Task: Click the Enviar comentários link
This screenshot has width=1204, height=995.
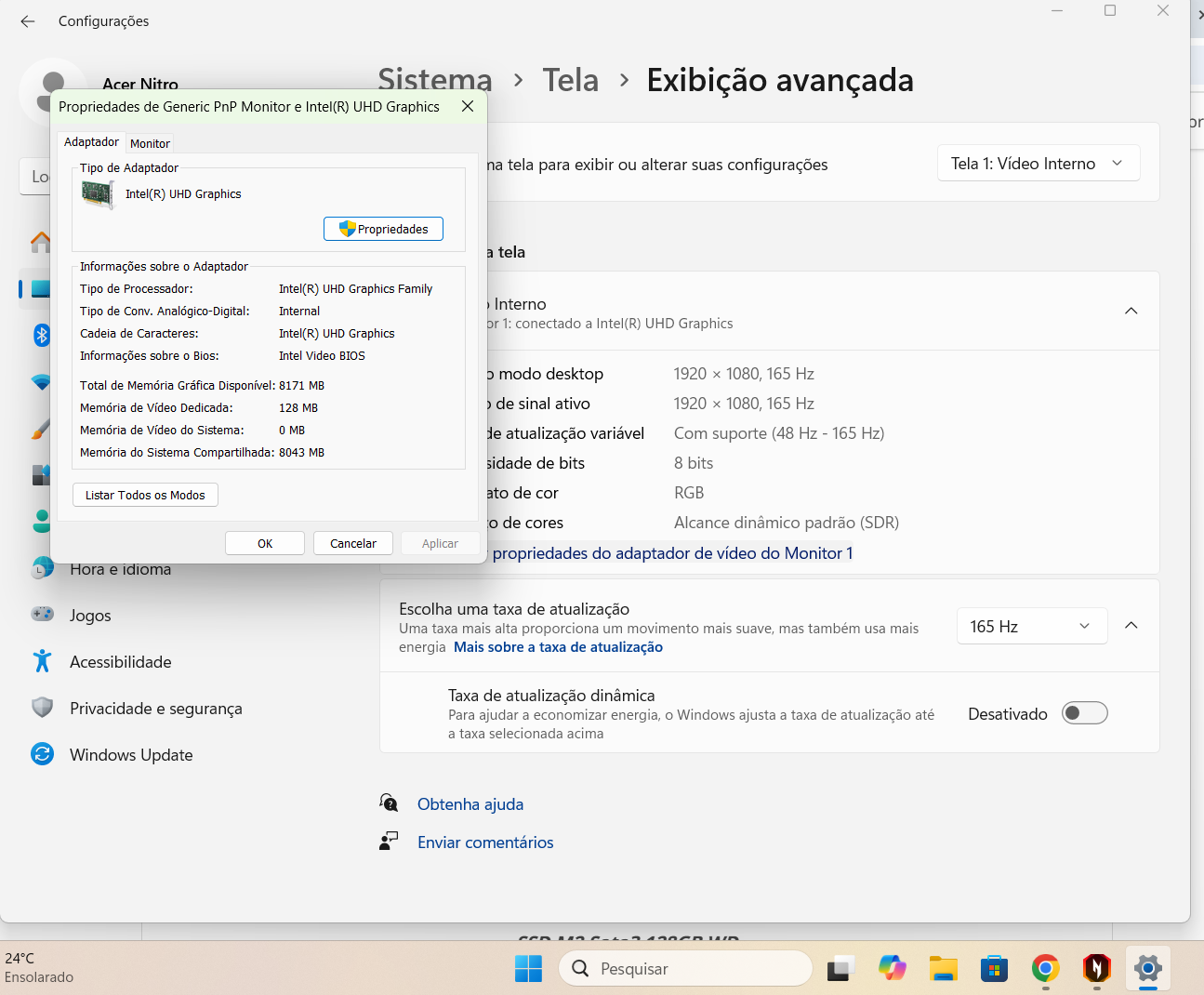Action: [485, 842]
